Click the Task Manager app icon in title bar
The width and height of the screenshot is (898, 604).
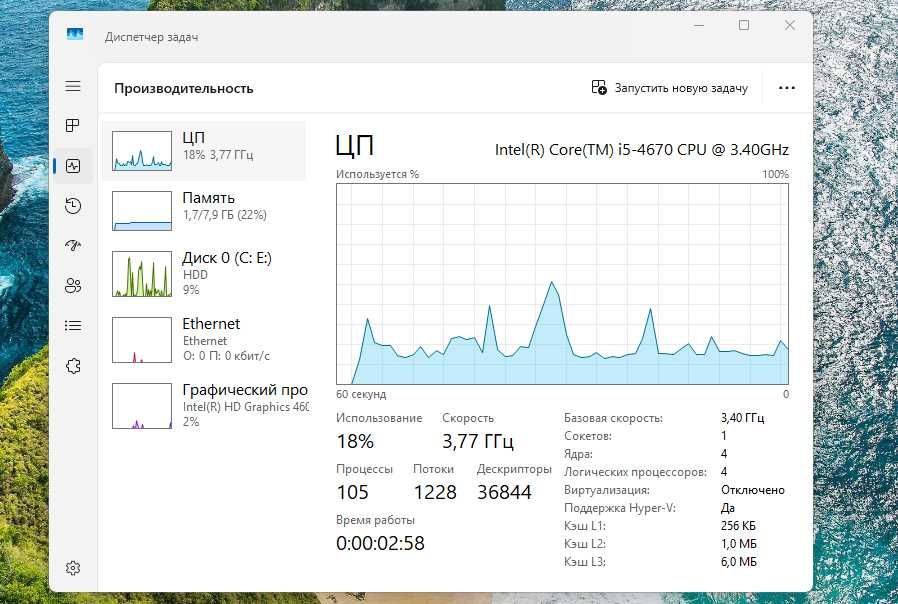point(74,34)
